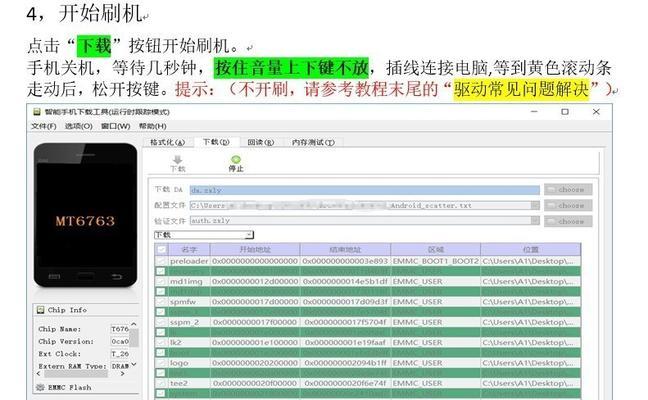Open the 窗口(W) menu
The width and height of the screenshot is (648, 400).
(116, 126)
